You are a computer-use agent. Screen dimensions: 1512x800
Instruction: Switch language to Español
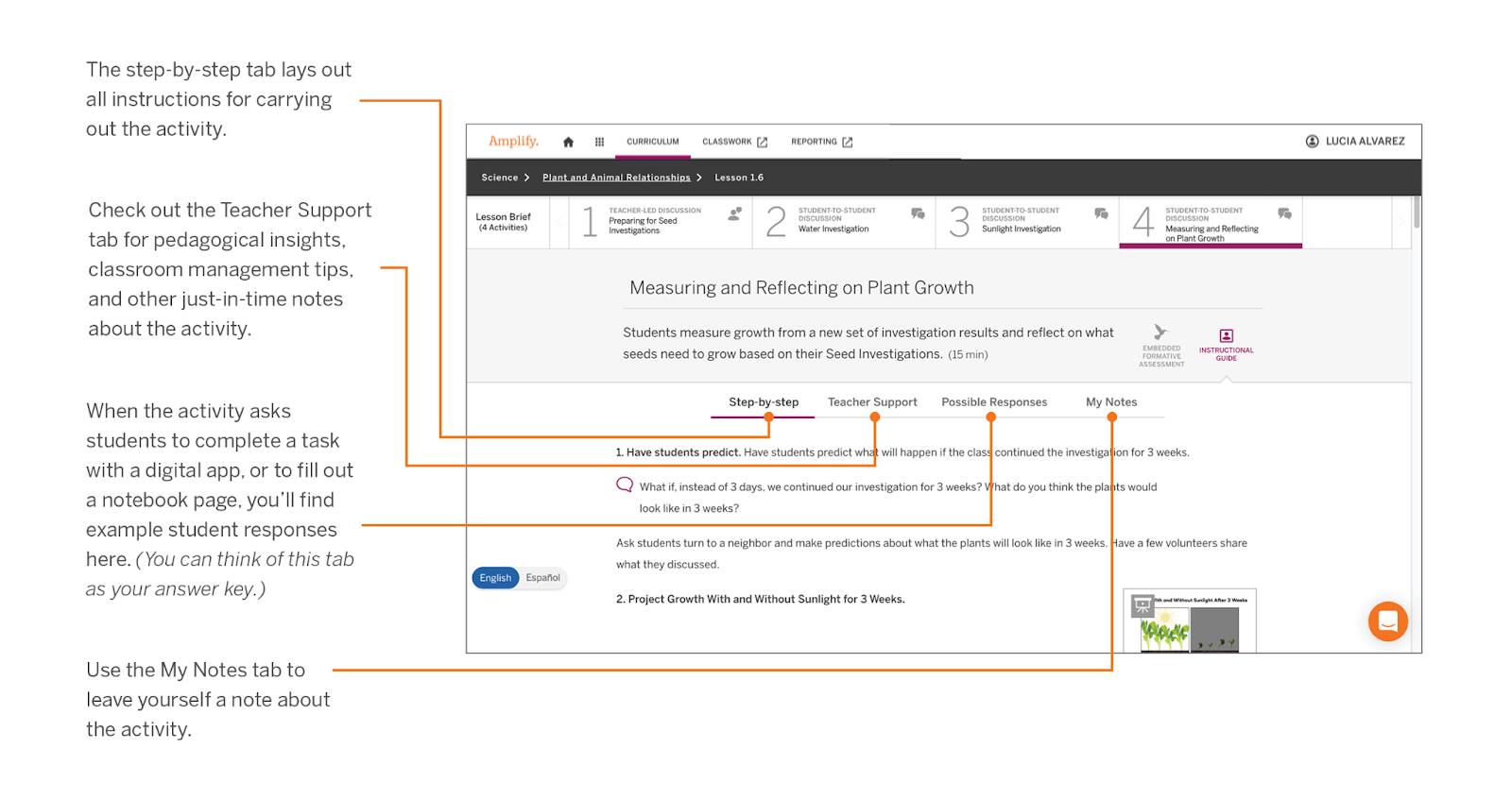tap(543, 578)
